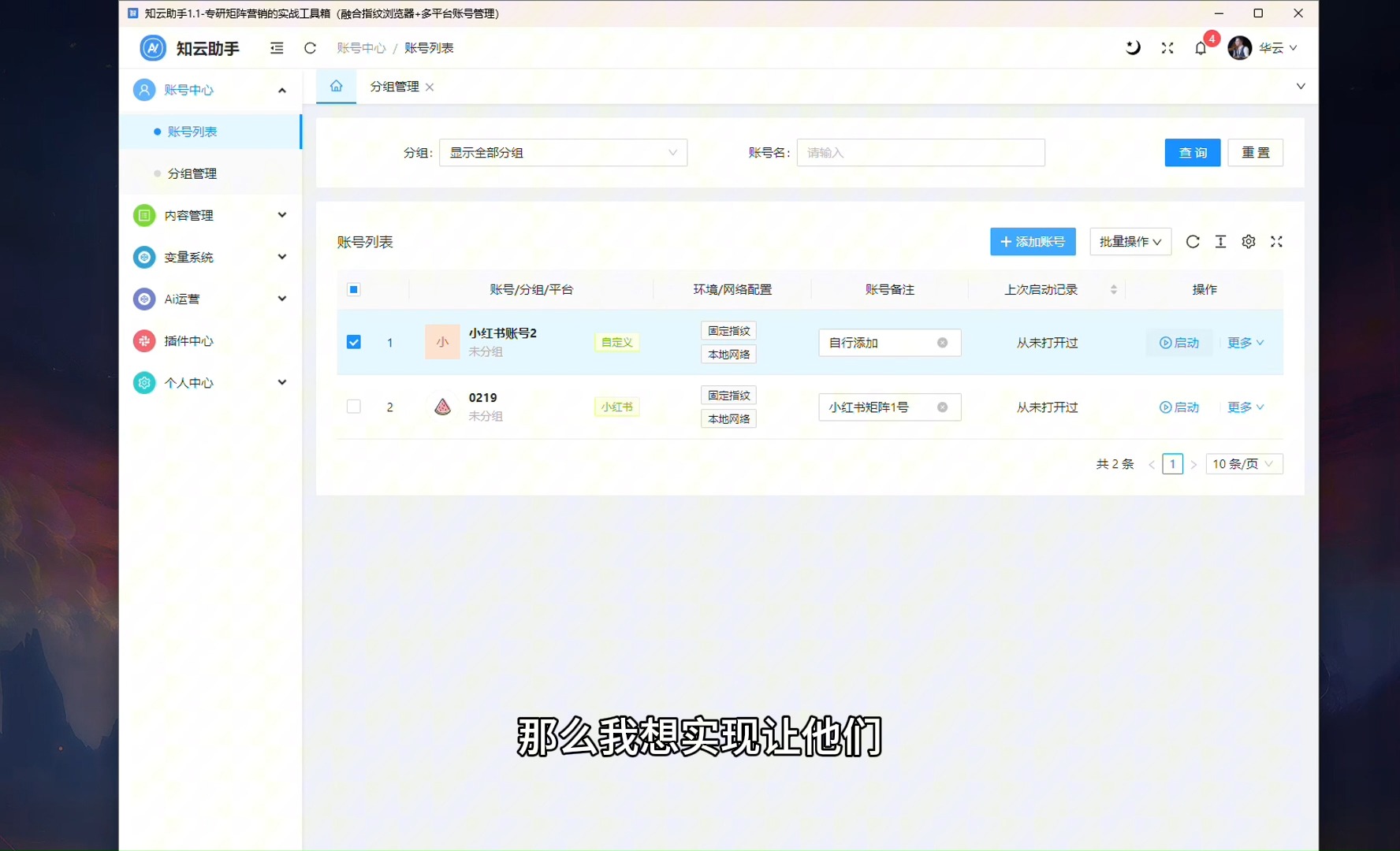
Task: Uncheck the 小红书账号2 row checkbox
Action: (x=354, y=342)
